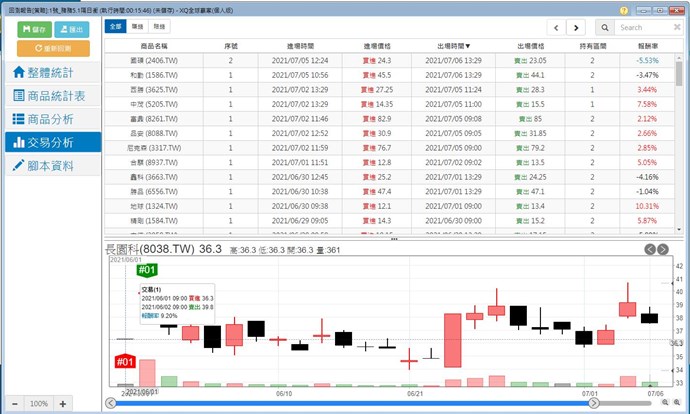Image resolution: width=690 pixels, height=414 pixels.
Task: Show next chart with right circle arrow
Action: click(663, 249)
